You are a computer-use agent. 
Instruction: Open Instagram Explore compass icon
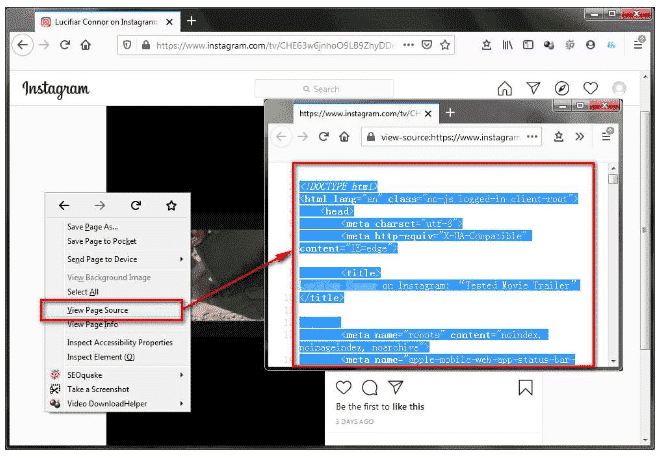[x=562, y=88]
